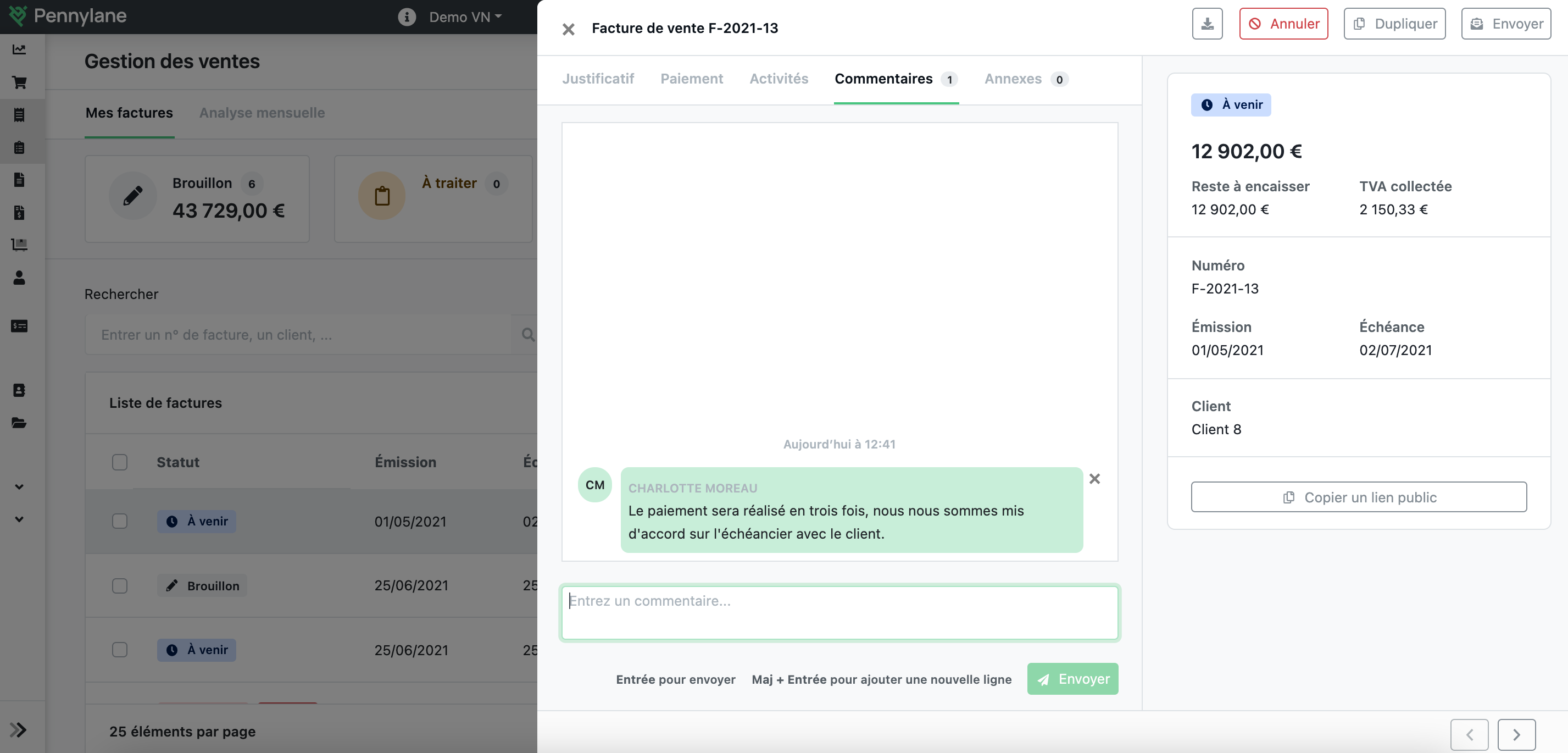Viewport: 1568px width, 753px height.
Task: Delete Charlotte Moreau's comment with X
Action: [1094, 479]
